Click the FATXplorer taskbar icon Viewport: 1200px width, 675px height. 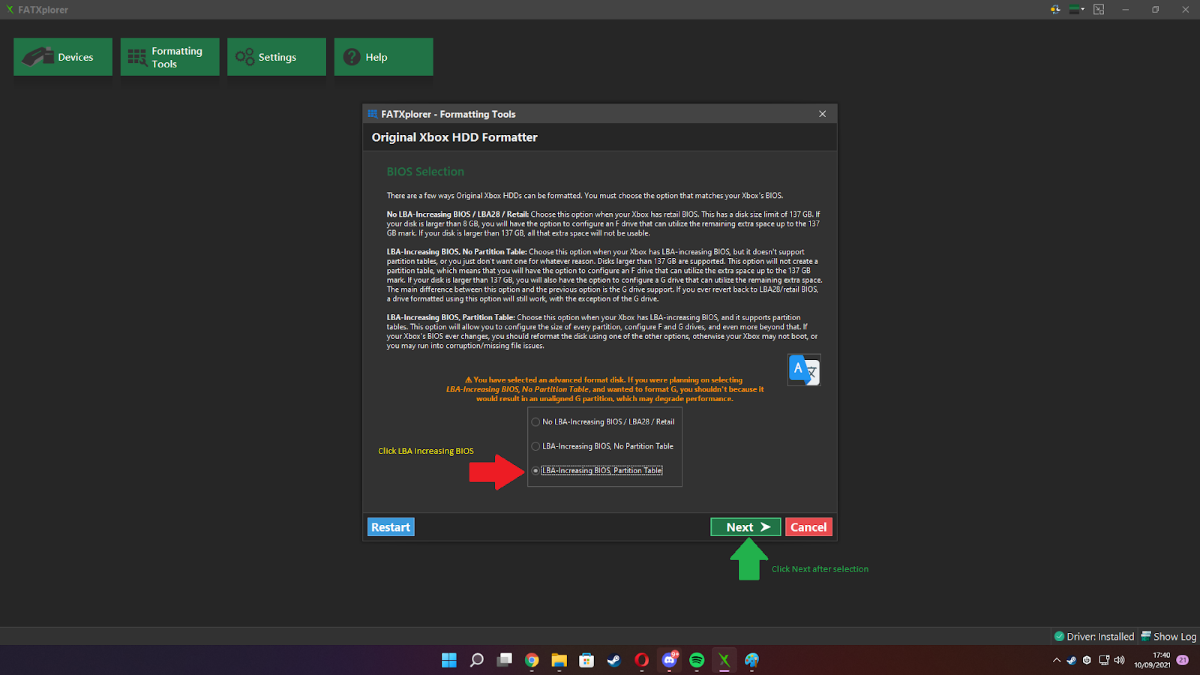tap(724, 660)
